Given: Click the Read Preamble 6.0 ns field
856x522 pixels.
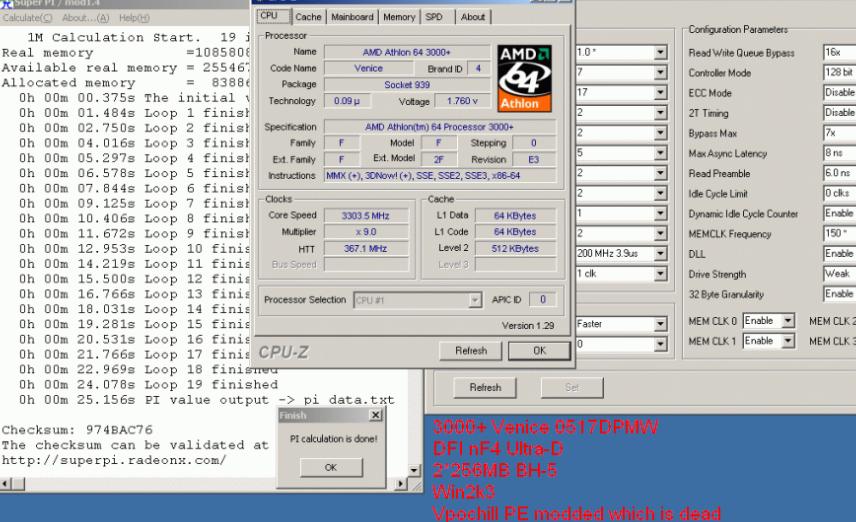Looking at the screenshot, I should 839,173.
